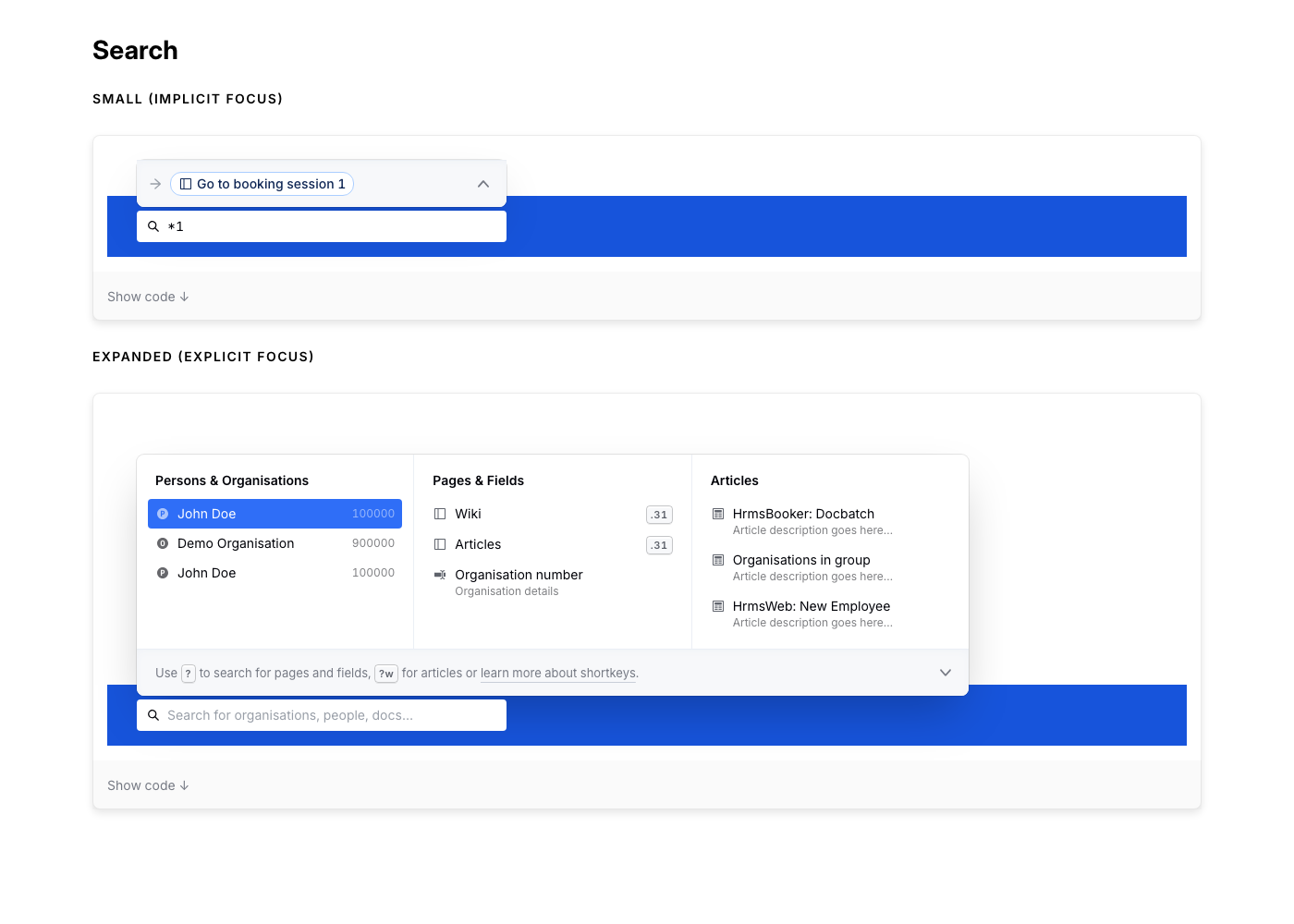Screen dimensions: 1294x924
Task: Click the 'Go to booking session 1' chip
Action: click(x=262, y=184)
